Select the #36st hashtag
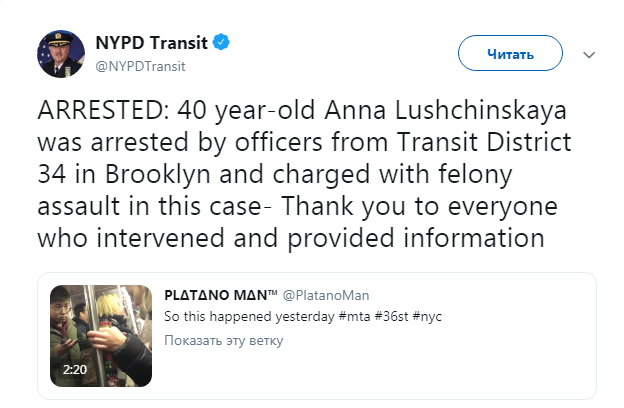 click(391, 317)
